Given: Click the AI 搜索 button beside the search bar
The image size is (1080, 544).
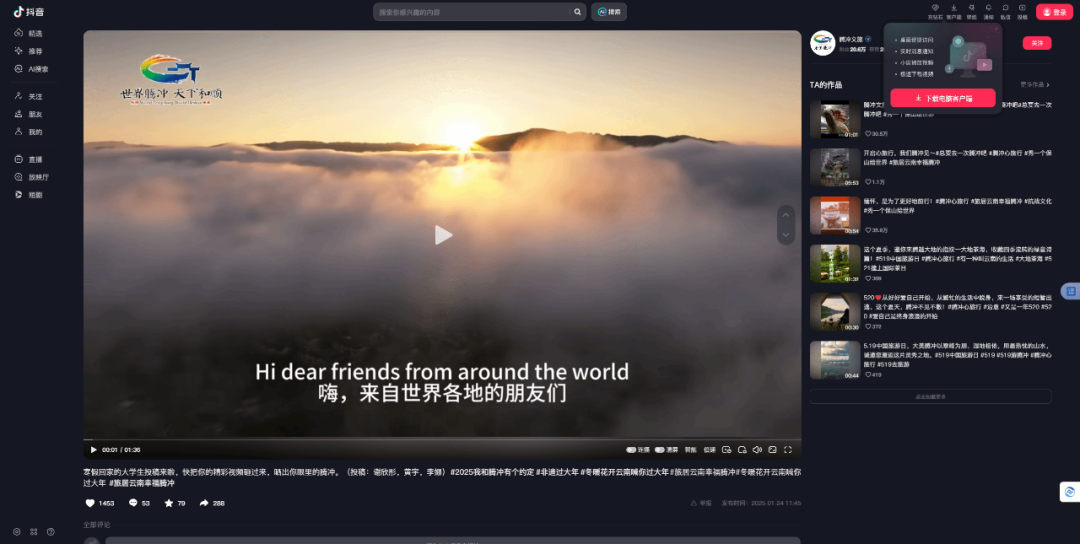Looking at the screenshot, I should (609, 12).
